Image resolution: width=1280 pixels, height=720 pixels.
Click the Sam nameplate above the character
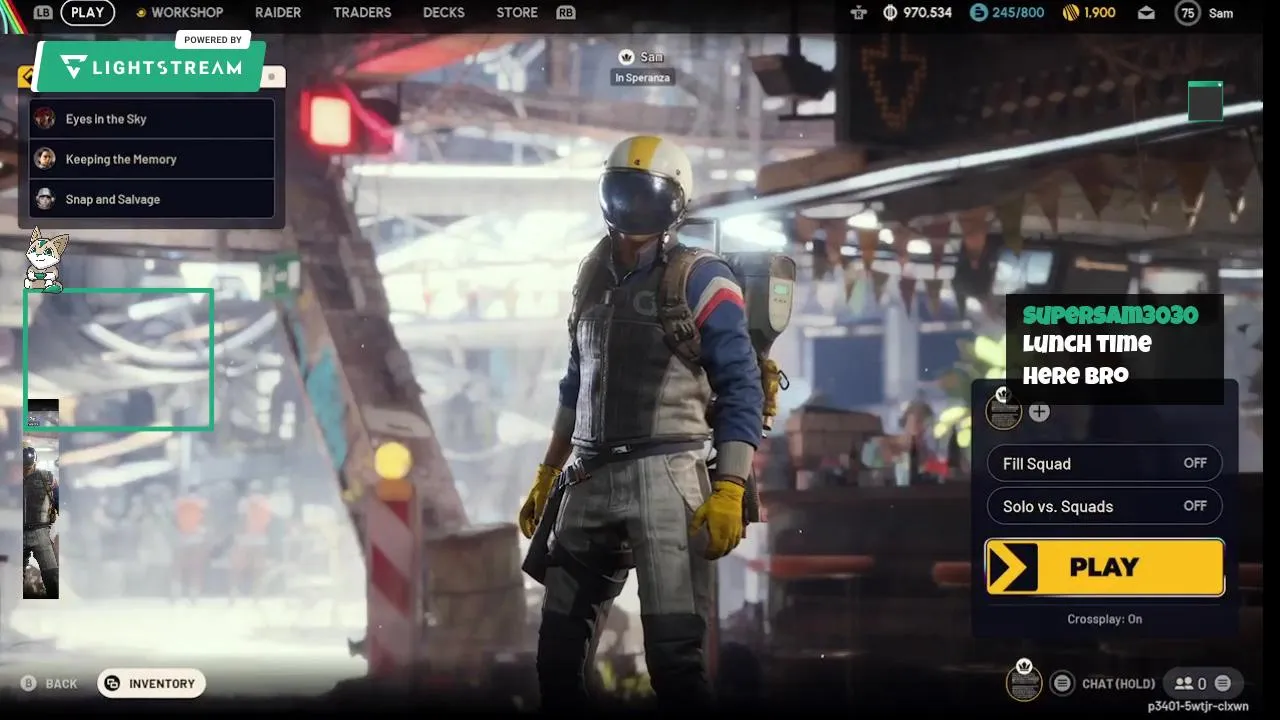[x=640, y=57]
